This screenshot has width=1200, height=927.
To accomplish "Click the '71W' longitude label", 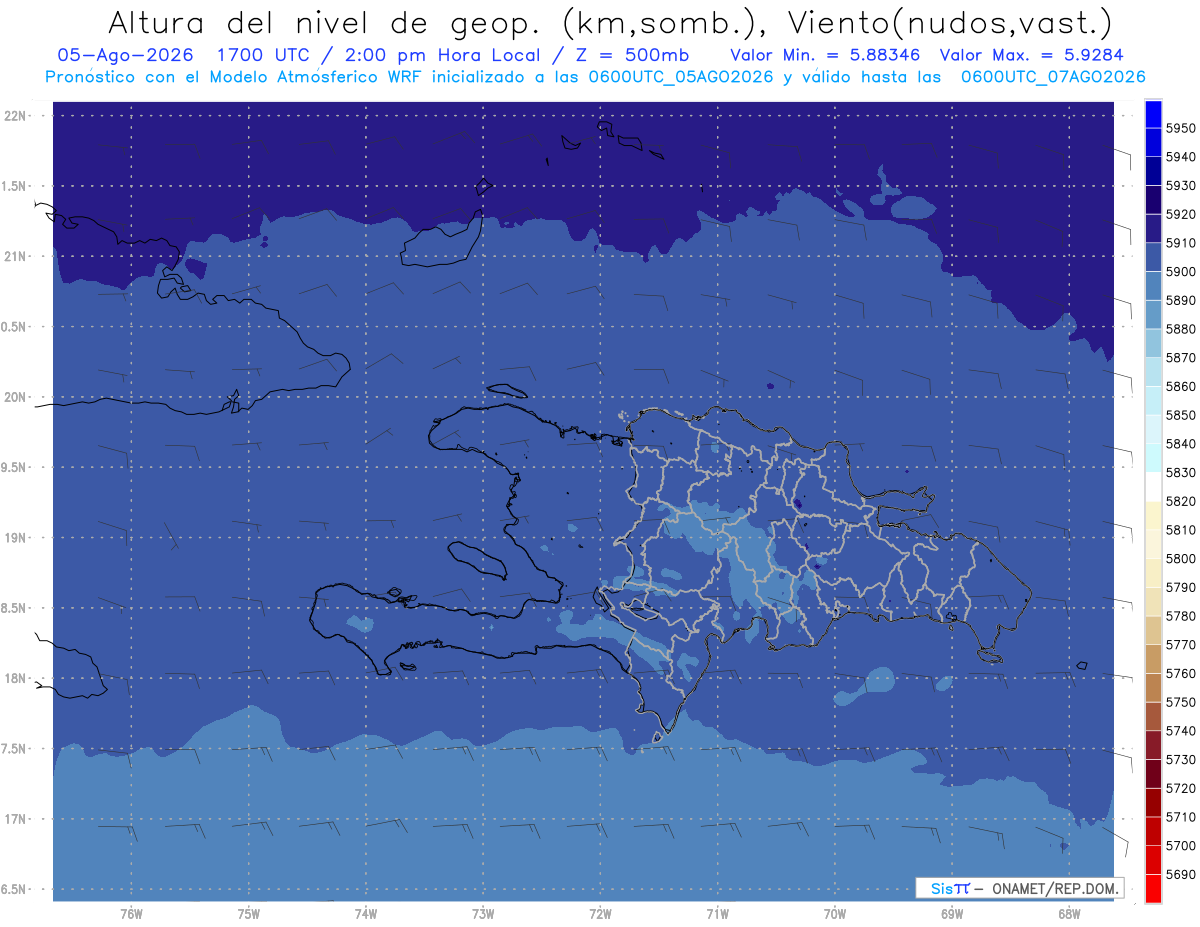I will point(718,915).
